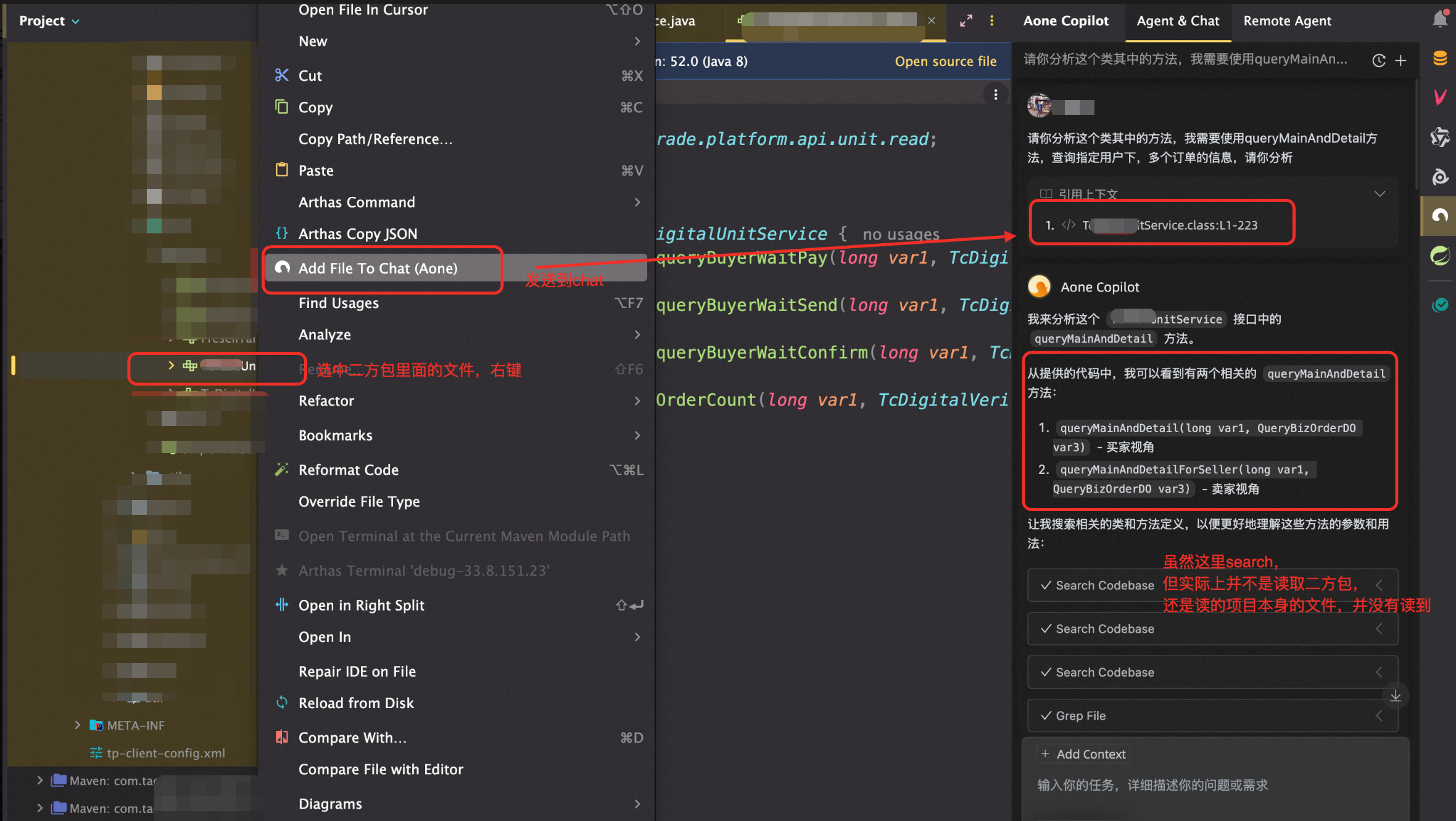1456x821 pixels.
Task: Open chat history clock icon
Action: click(1379, 60)
